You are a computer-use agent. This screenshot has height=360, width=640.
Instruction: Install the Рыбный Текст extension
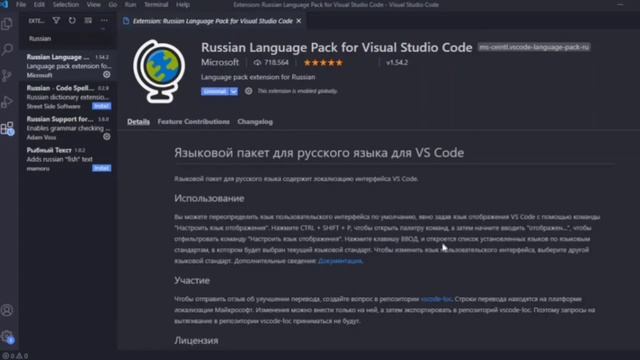pyautogui.click(x=101, y=168)
